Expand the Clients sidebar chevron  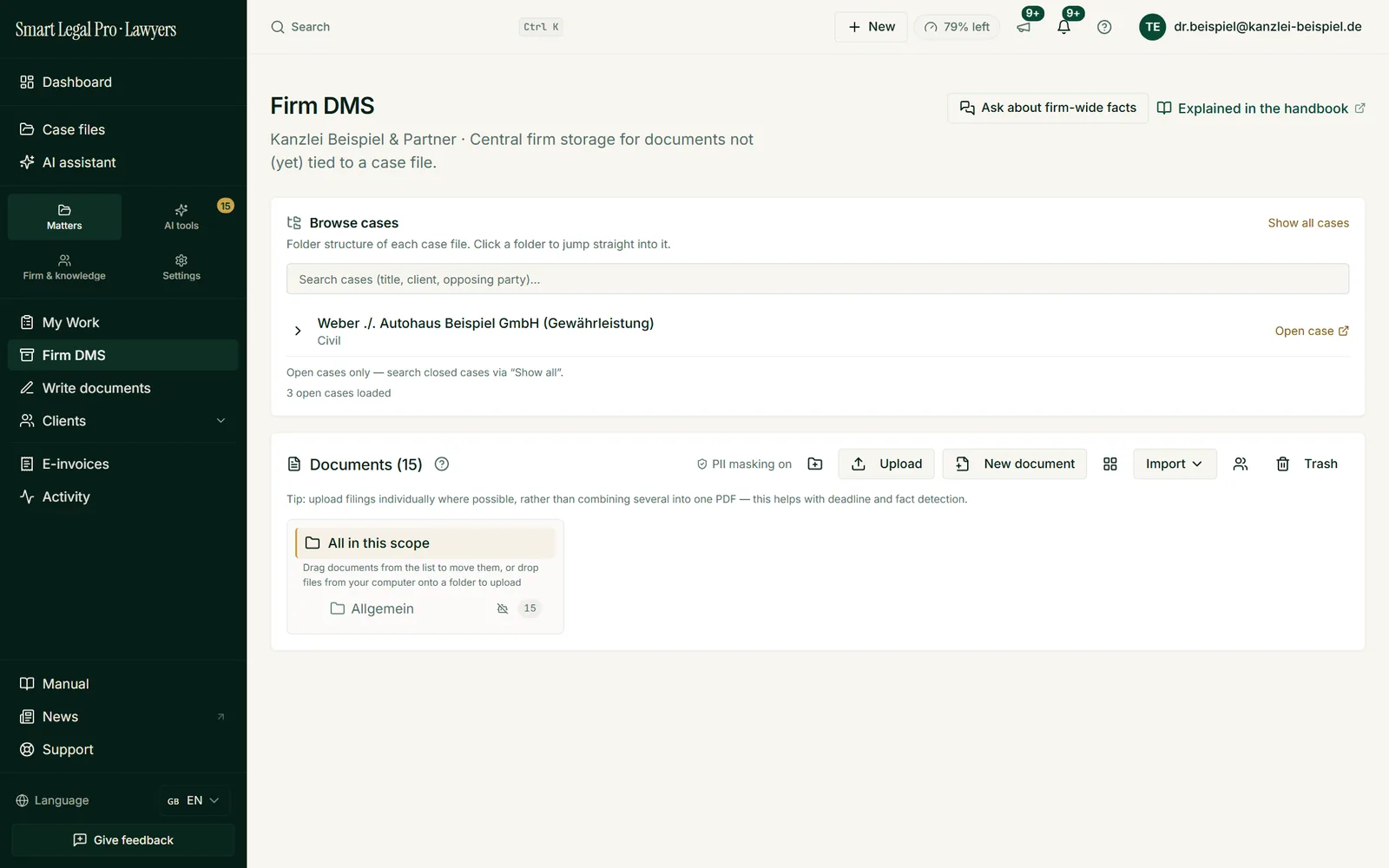[x=221, y=421]
